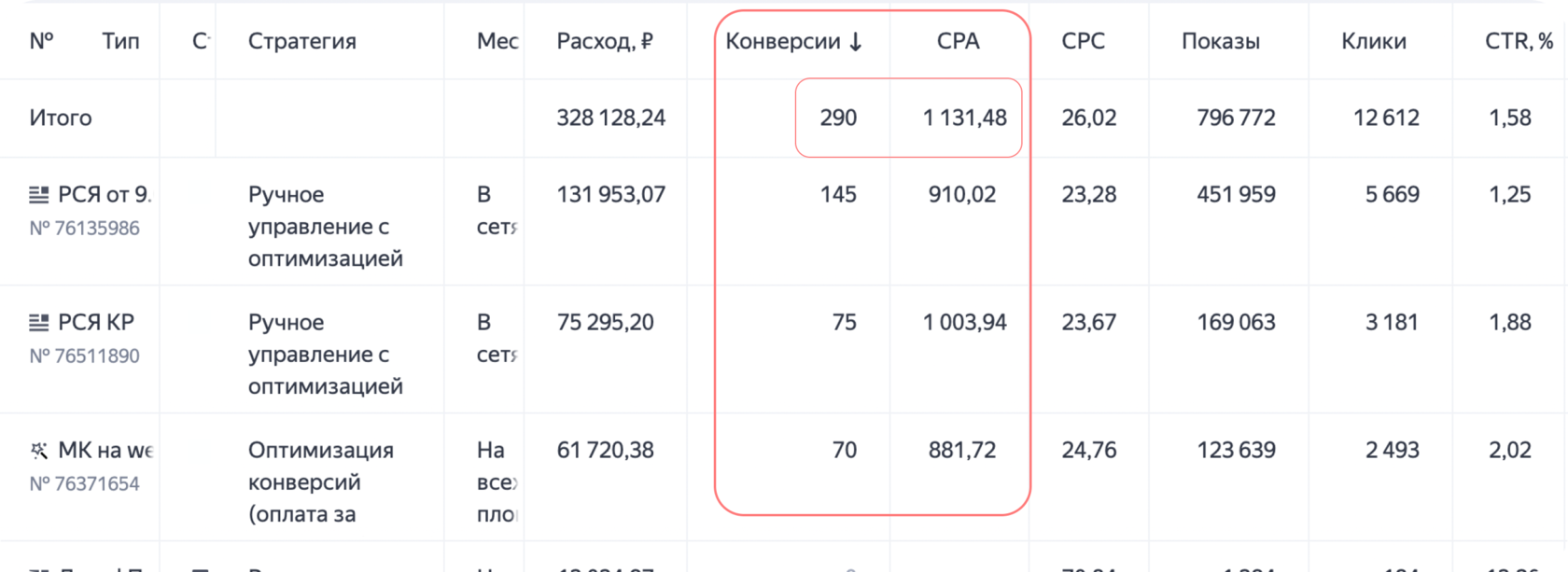Click the Стратегия column header
This screenshot has width=1568, height=572.
click(x=301, y=42)
